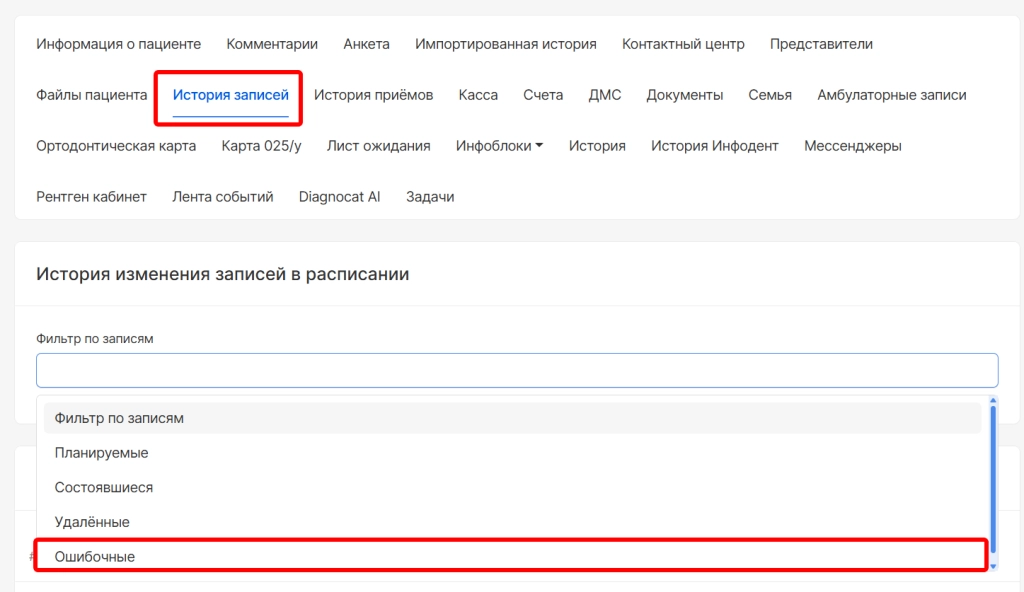Viewport: 1024px width, 592px height.
Task: Open the Файлы пациента tab
Action: click(91, 95)
